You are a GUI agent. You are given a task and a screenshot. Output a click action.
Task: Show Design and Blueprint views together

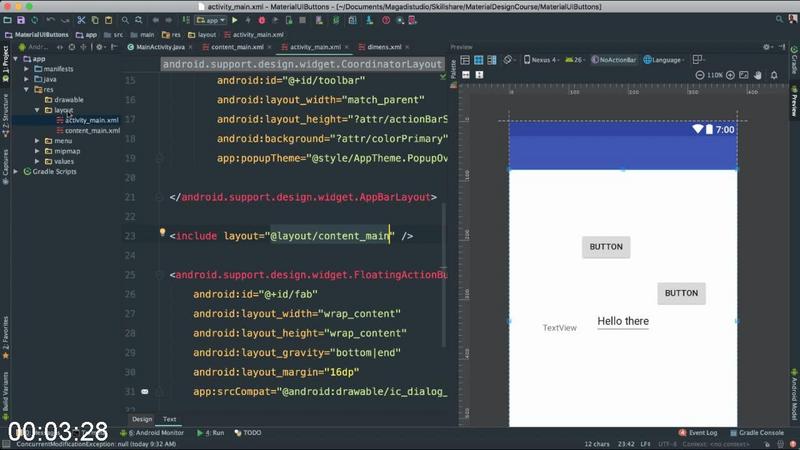point(492,60)
